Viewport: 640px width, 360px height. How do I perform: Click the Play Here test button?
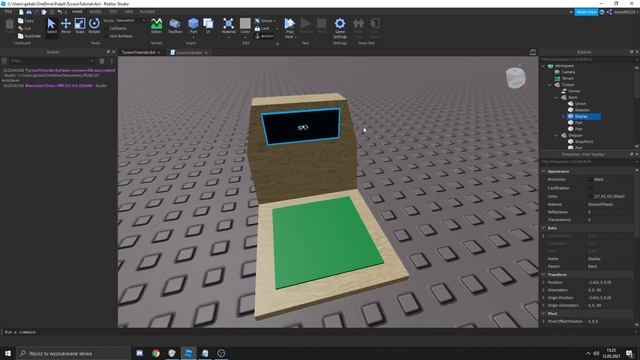289,28
